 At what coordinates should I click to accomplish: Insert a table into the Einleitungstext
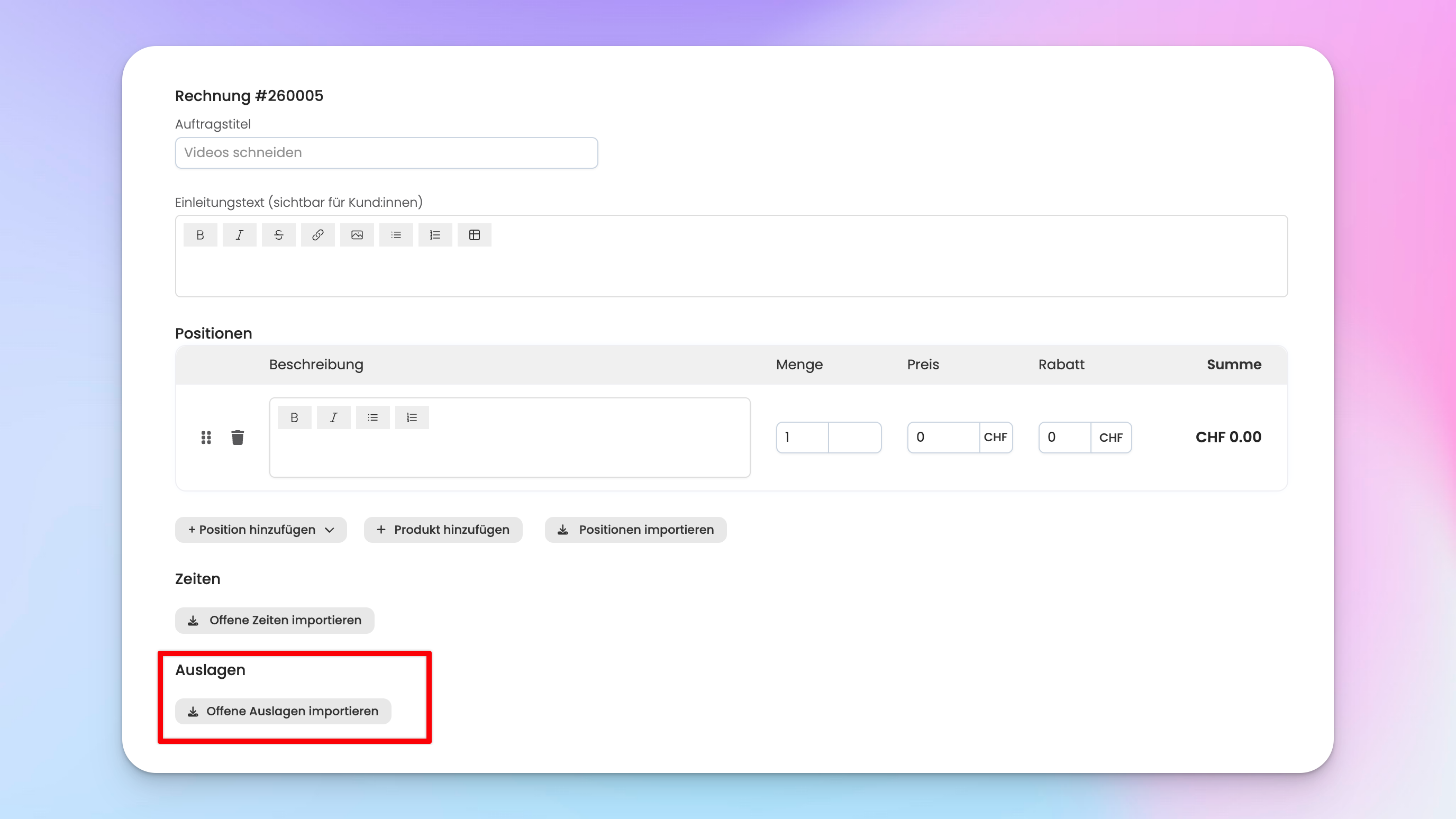click(474, 235)
